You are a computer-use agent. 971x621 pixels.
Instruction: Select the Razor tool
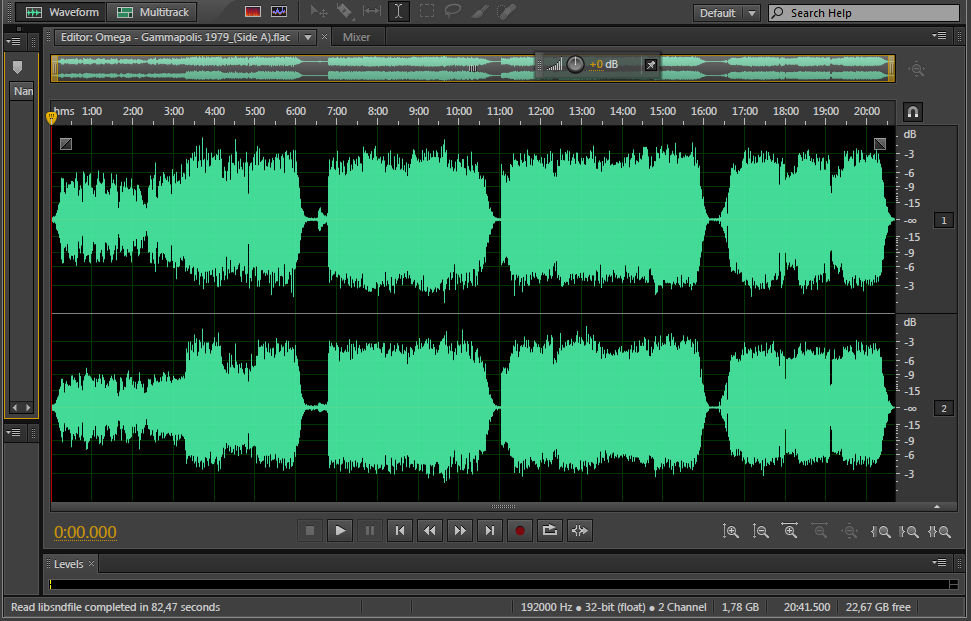344,12
